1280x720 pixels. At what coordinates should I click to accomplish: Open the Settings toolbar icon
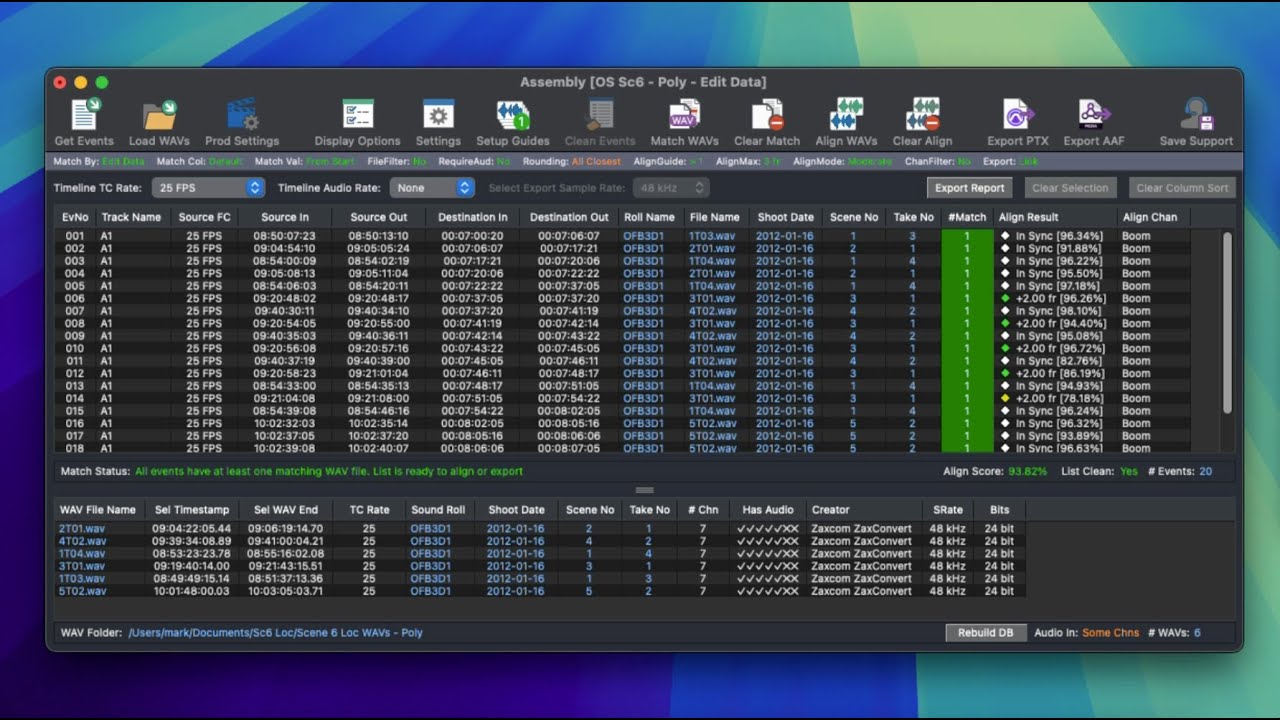[438, 115]
